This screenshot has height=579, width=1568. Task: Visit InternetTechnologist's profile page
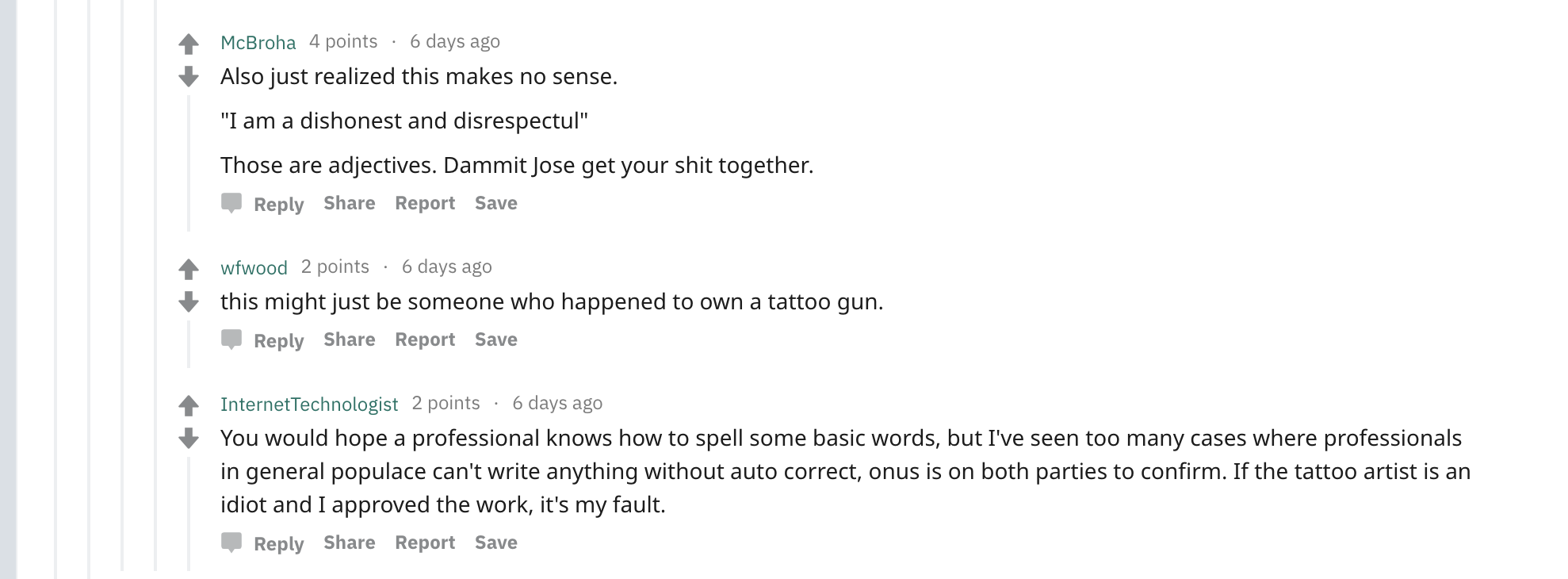(x=309, y=404)
